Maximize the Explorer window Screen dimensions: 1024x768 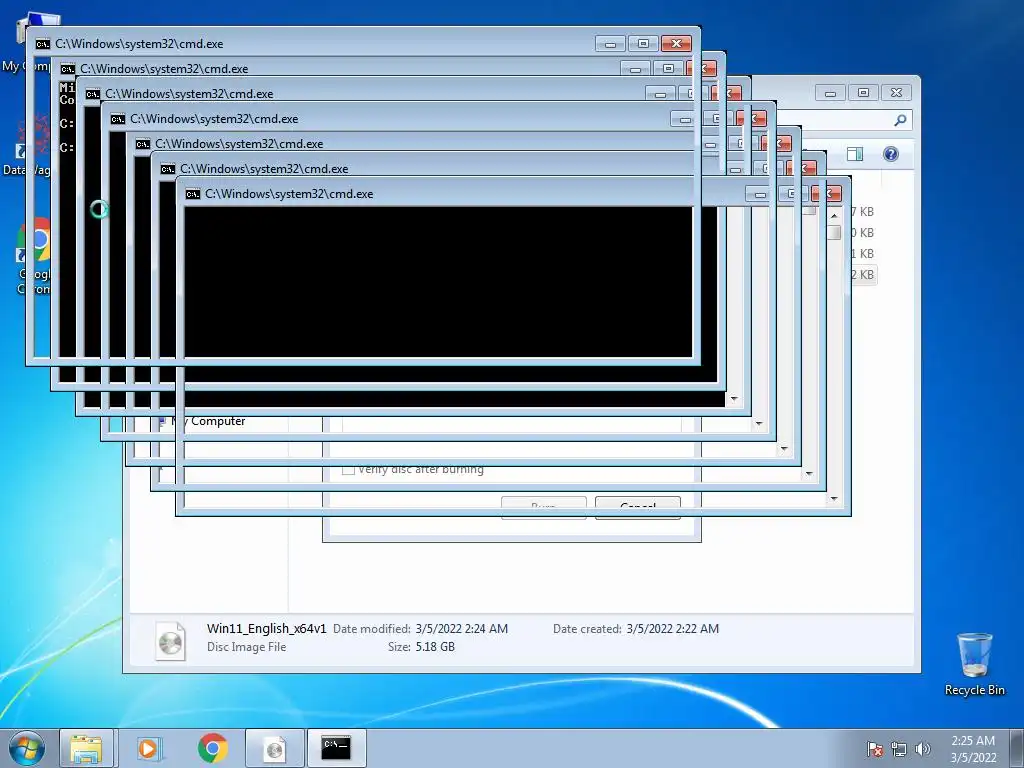point(863,93)
